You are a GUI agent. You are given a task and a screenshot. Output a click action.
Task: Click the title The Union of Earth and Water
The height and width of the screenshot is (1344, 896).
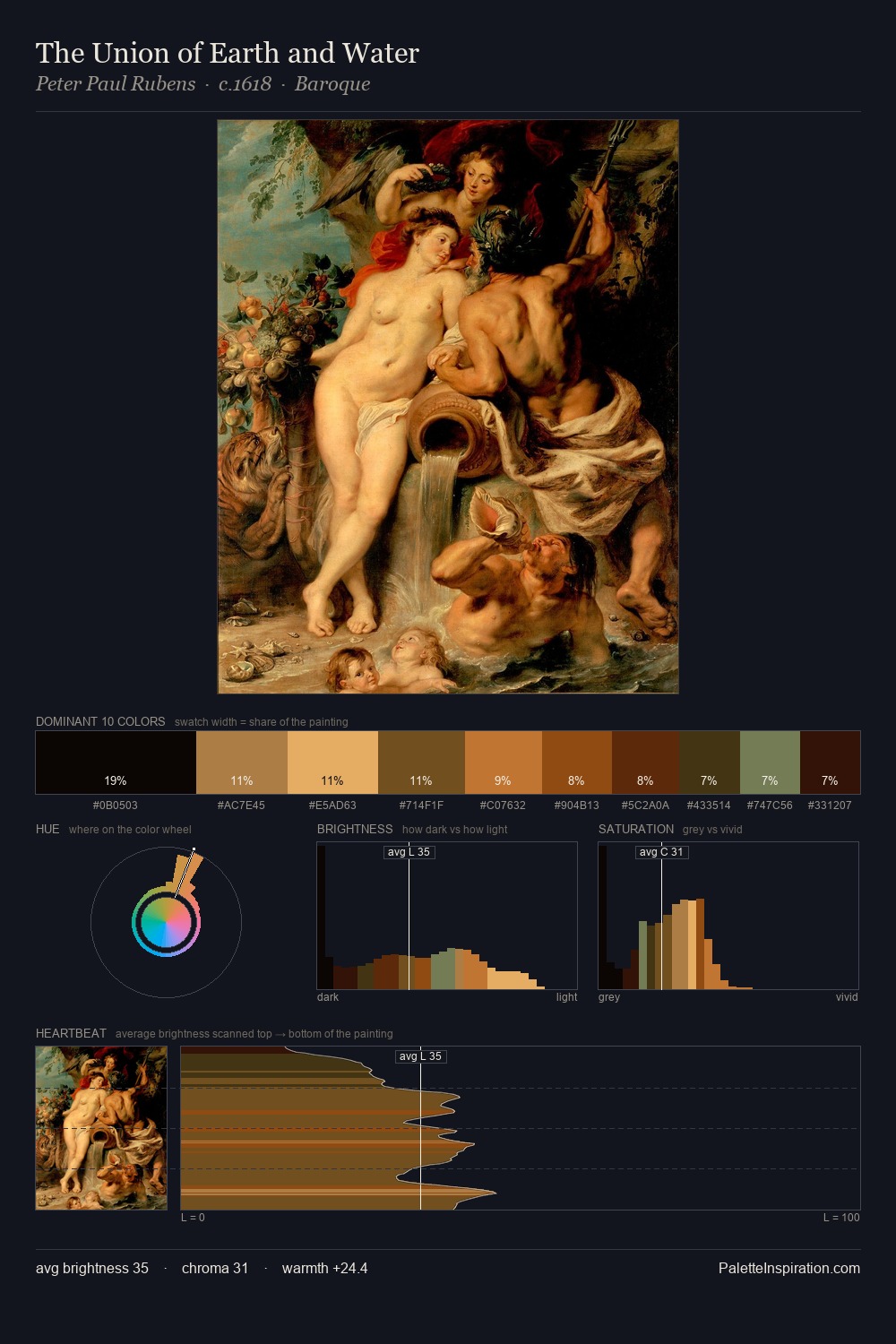click(x=228, y=53)
